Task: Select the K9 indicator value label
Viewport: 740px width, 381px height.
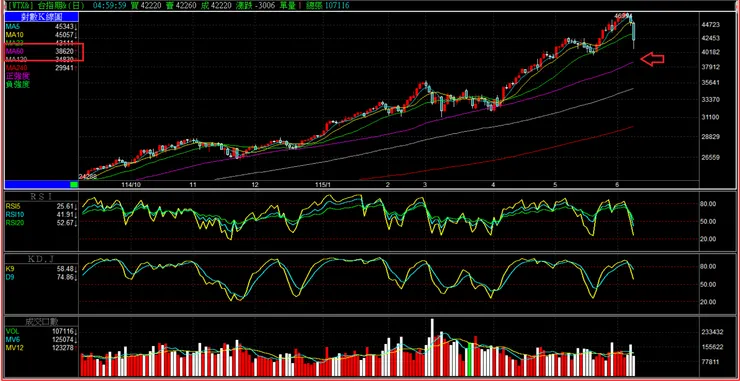Action: (9, 269)
